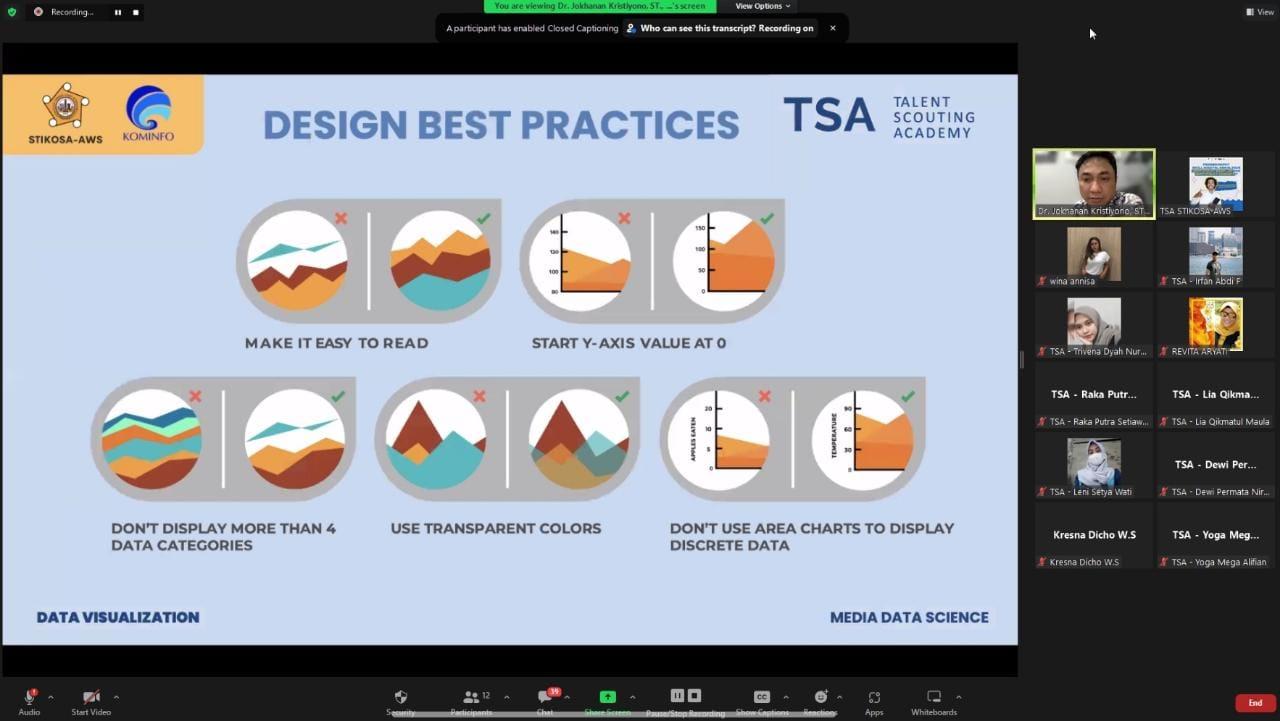The image size is (1280, 721).
Task: Select TSA STIKOSA-AWS video tile
Action: (1216, 184)
